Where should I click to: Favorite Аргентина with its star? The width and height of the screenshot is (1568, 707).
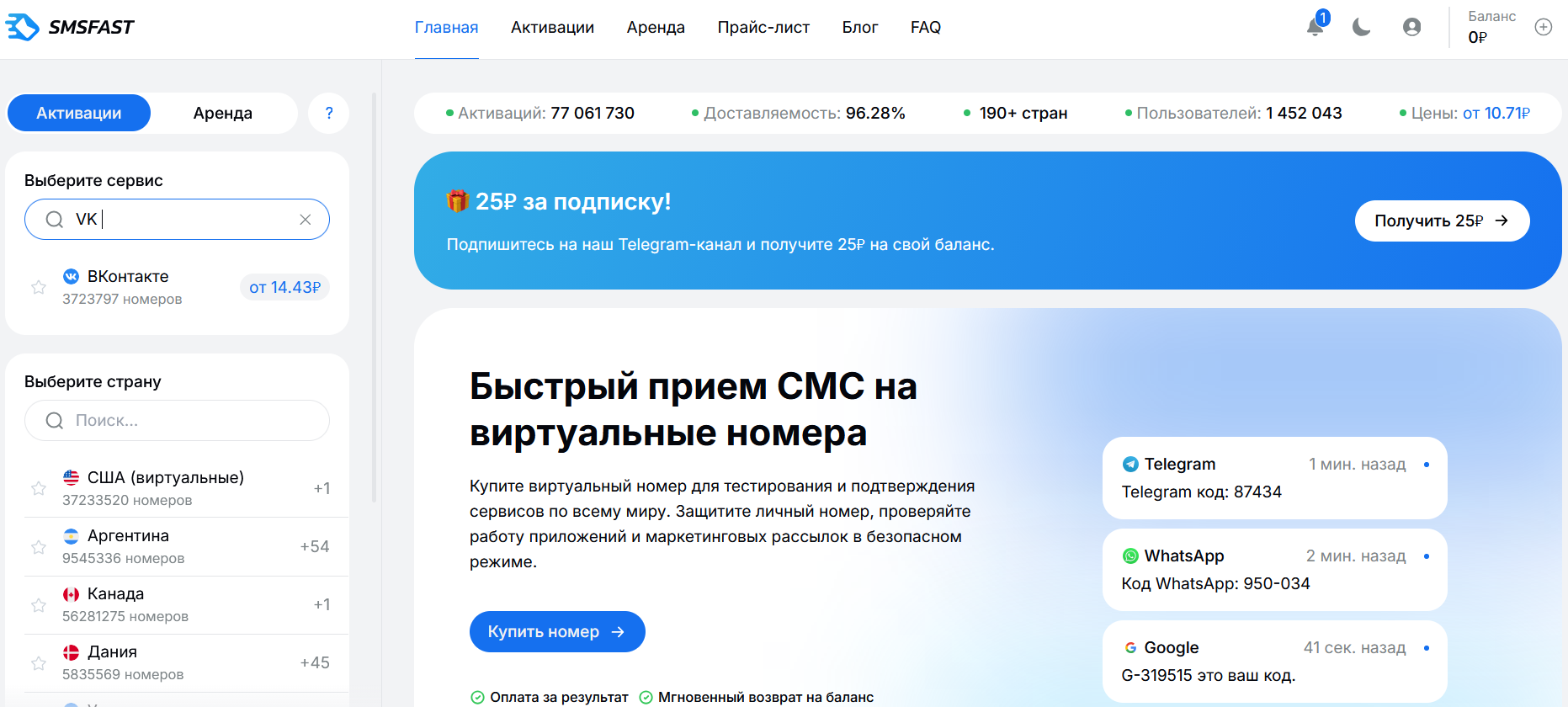tap(39, 547)
